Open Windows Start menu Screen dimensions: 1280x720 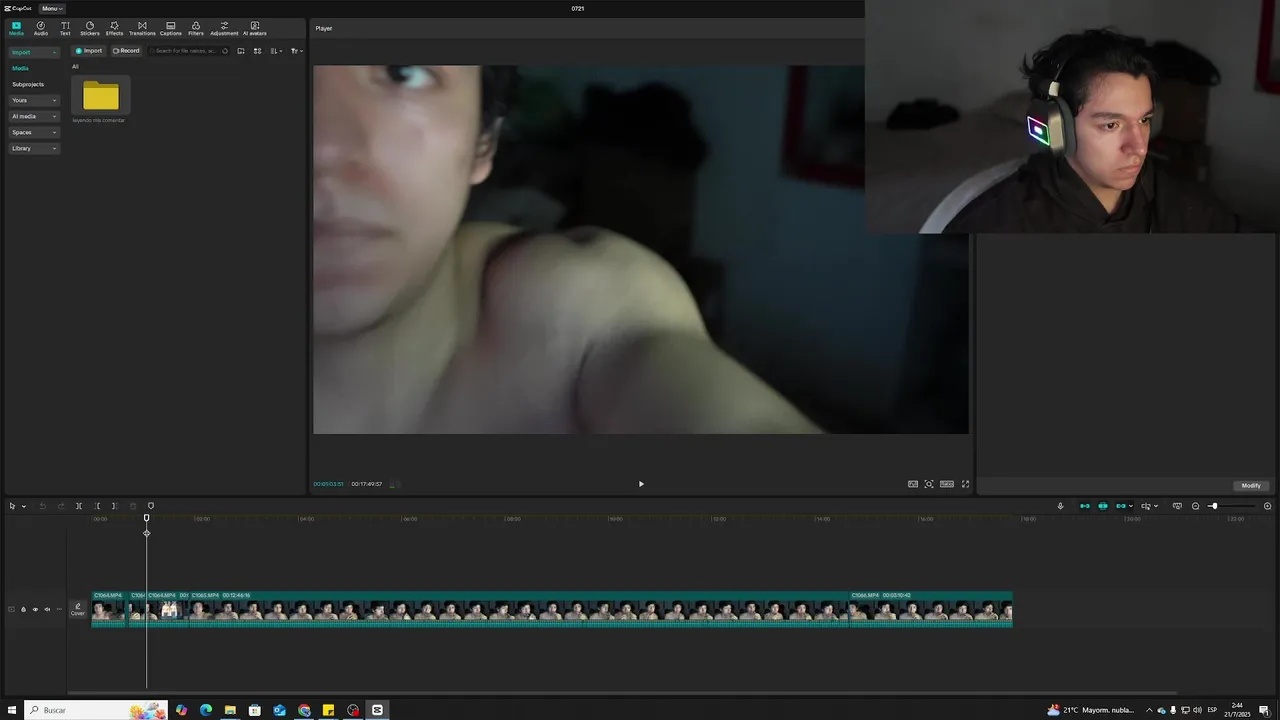[12, 710]
